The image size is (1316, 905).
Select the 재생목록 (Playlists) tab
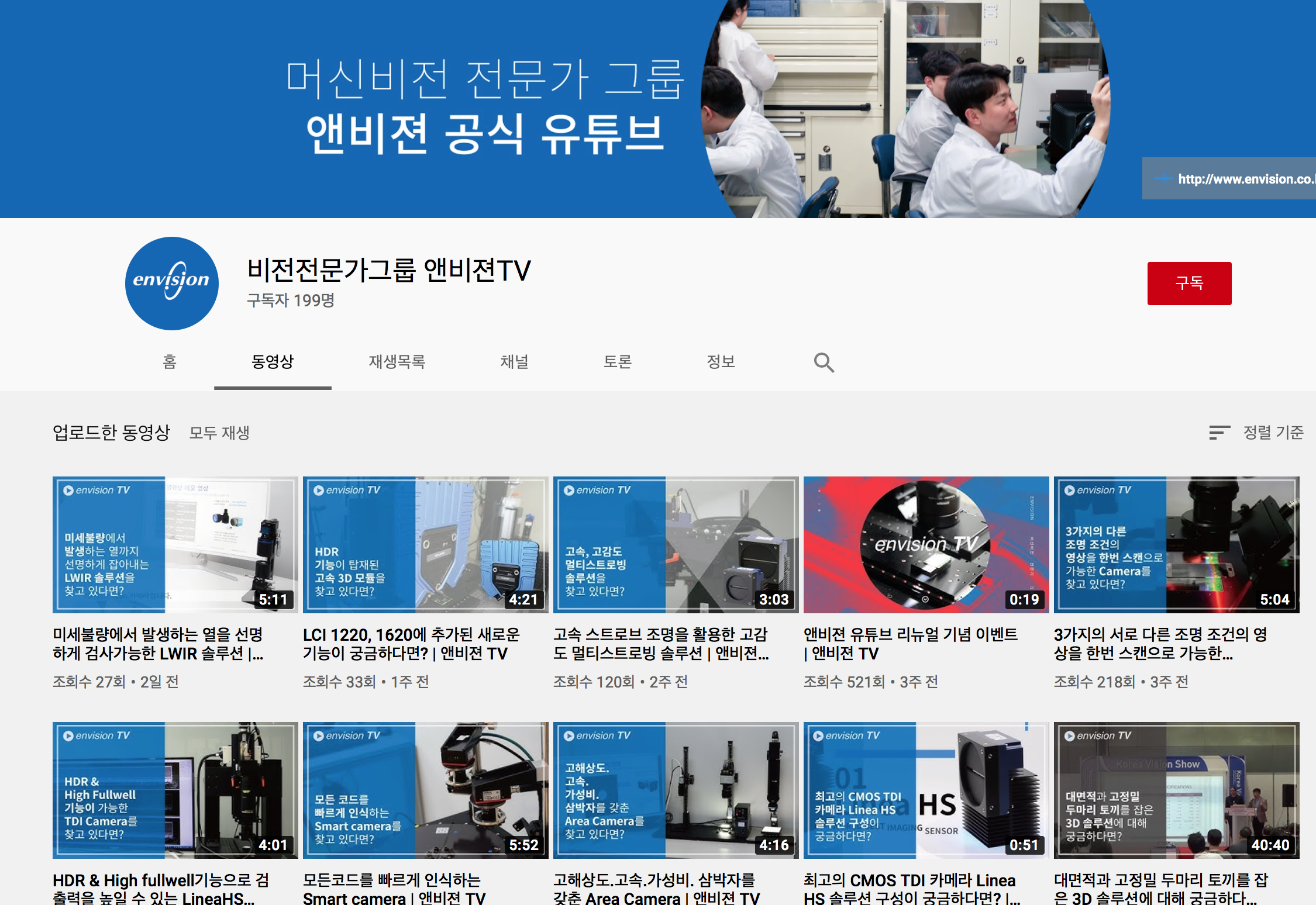coord(397,362)
